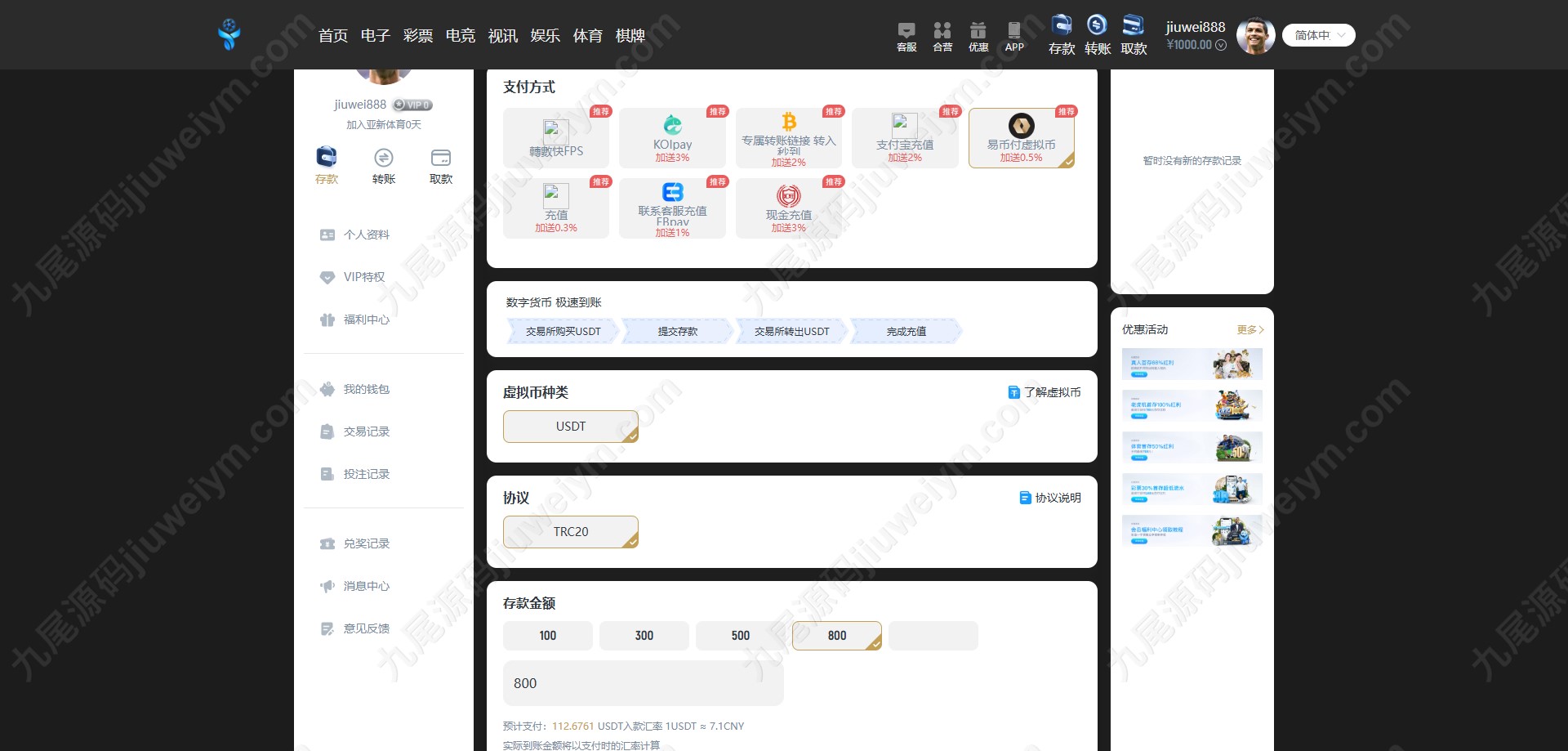Screen dimensions: 1568x751
Task: Click the site logo in the header
Action: (229, 34)
